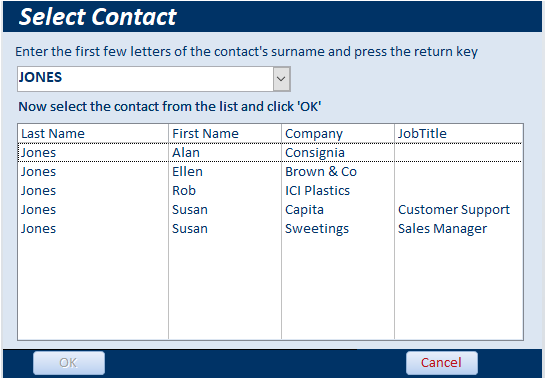546x379 pixels.
Task: Click the Capita company cell
Action: pos(304,210)
